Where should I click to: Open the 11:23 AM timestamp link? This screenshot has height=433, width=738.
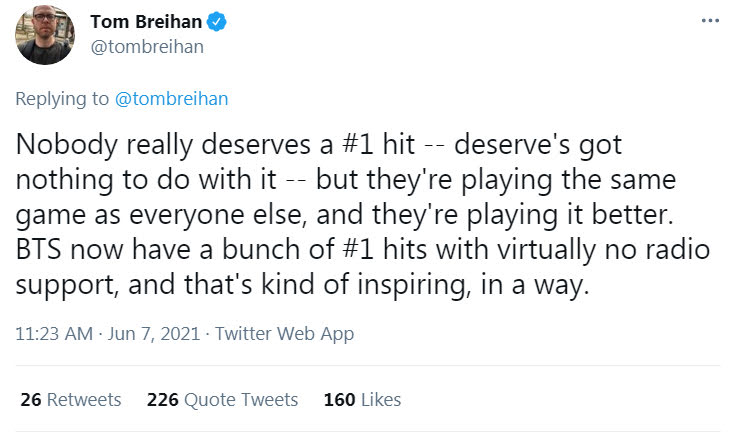(x=53, y=333)
